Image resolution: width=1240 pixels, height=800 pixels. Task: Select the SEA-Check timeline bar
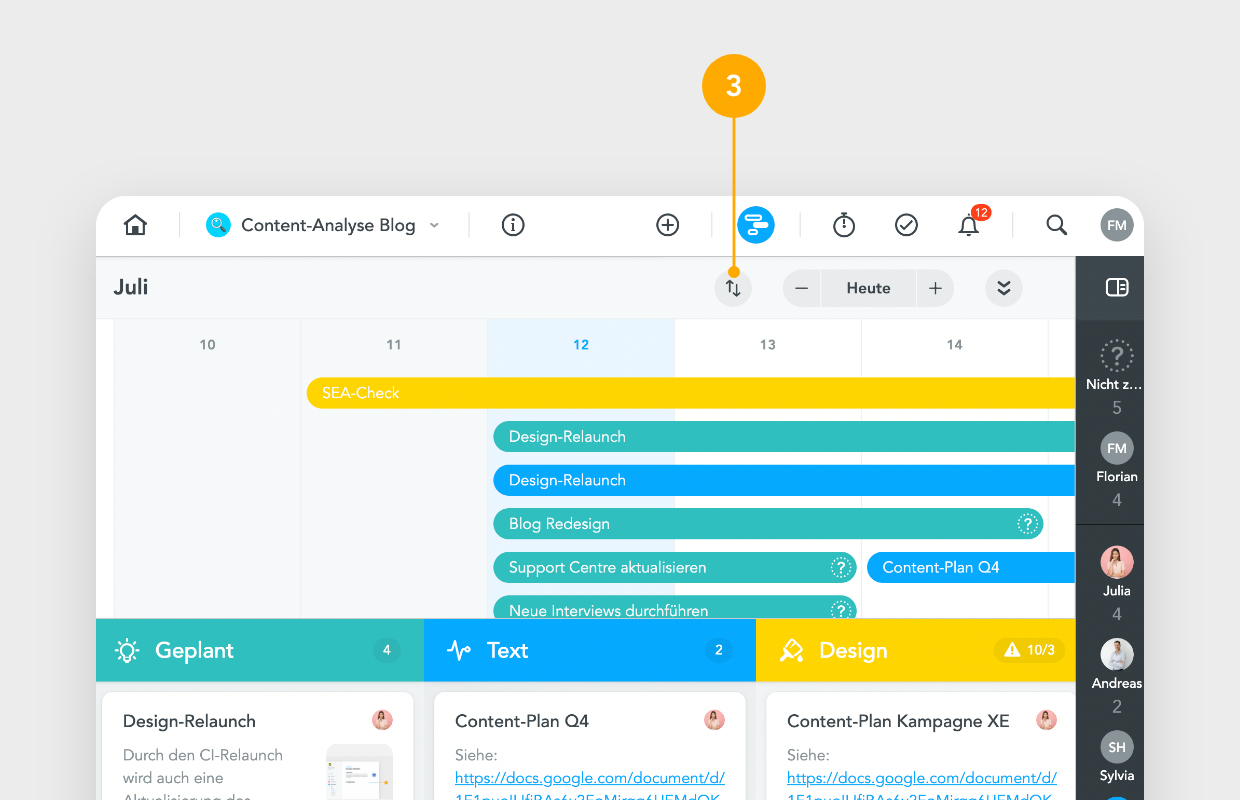click(x=691, y=393)
